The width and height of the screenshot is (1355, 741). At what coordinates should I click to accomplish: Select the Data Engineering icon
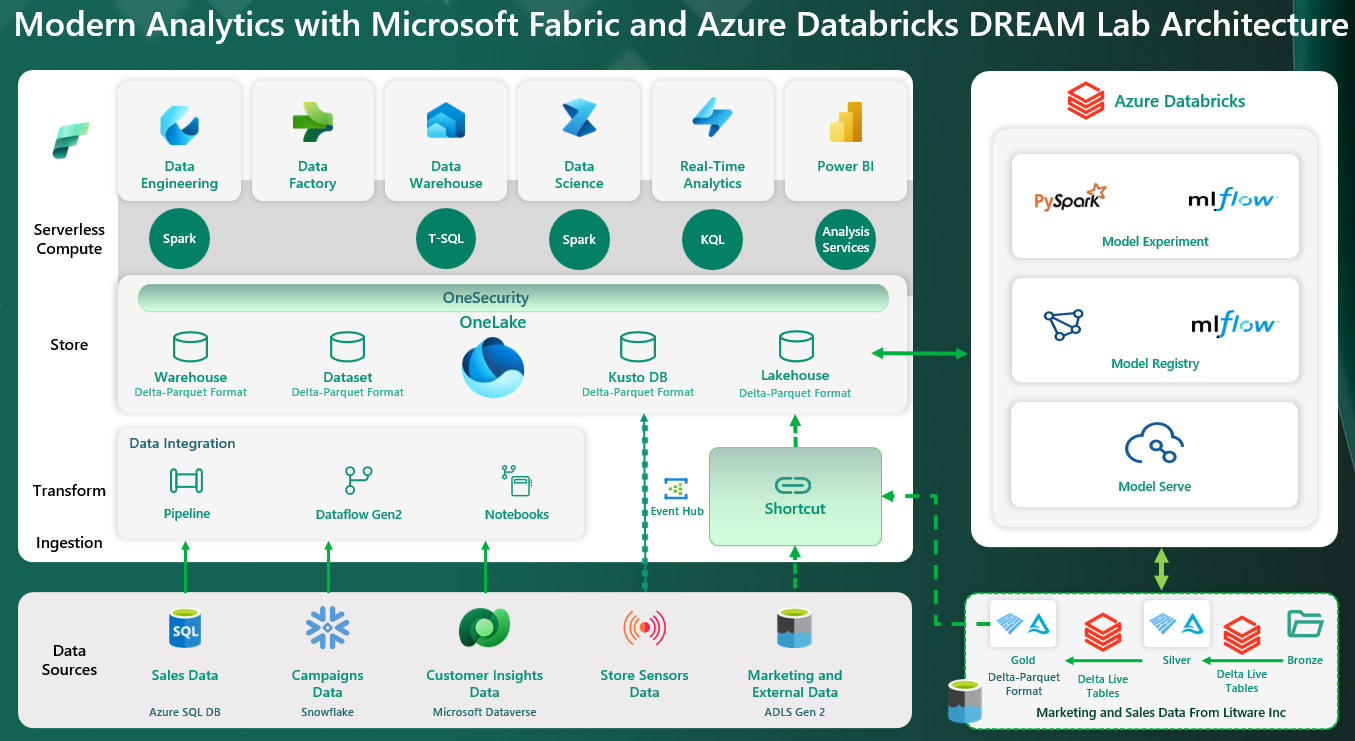click(x=180, y=125)
